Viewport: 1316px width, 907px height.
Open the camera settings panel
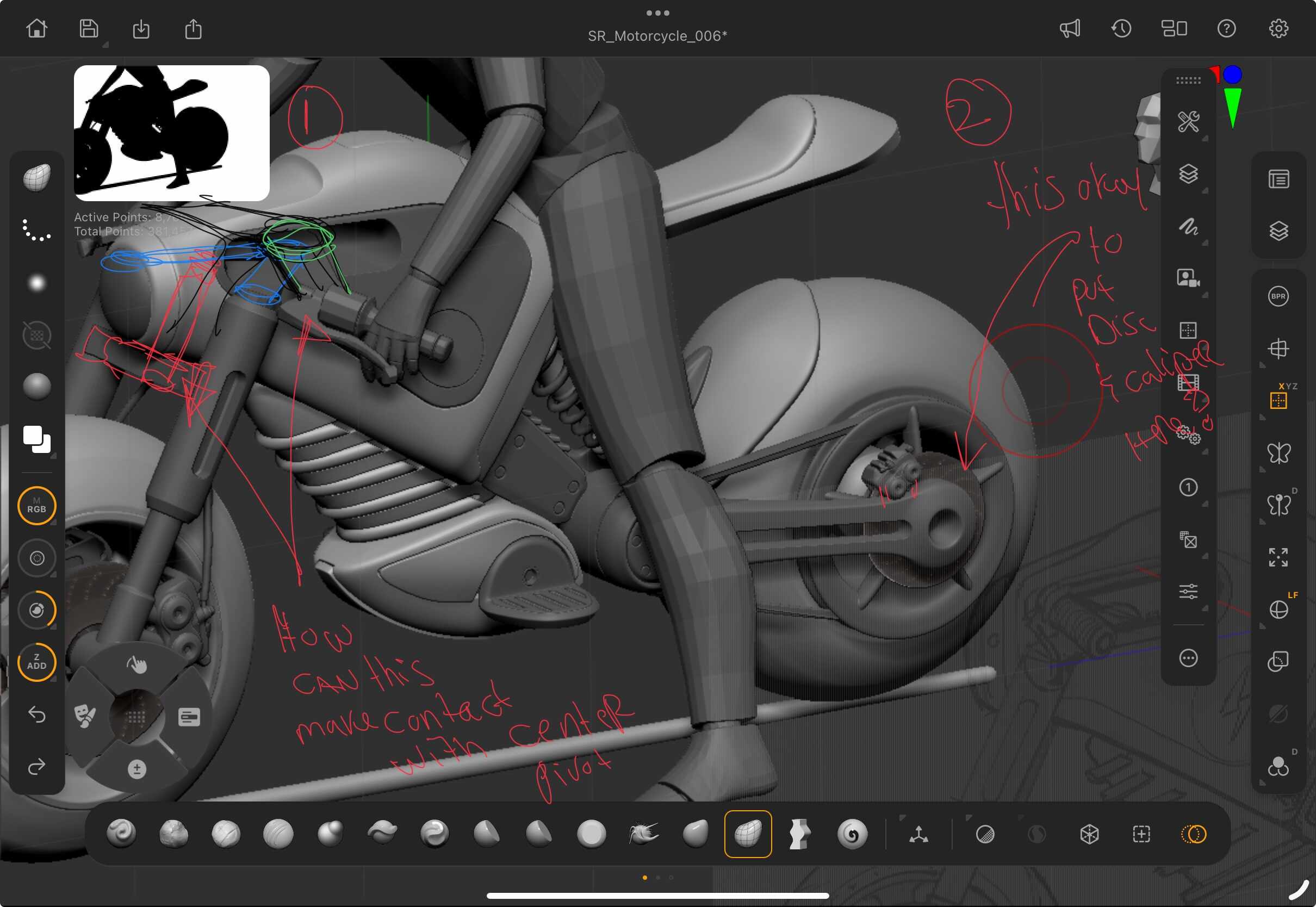(1188, 277)
